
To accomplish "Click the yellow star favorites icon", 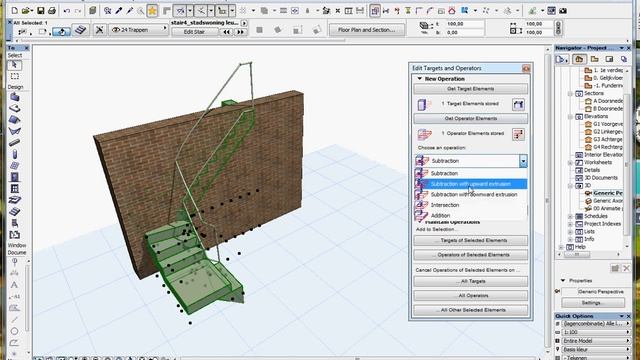I will (x=152, y=11).
